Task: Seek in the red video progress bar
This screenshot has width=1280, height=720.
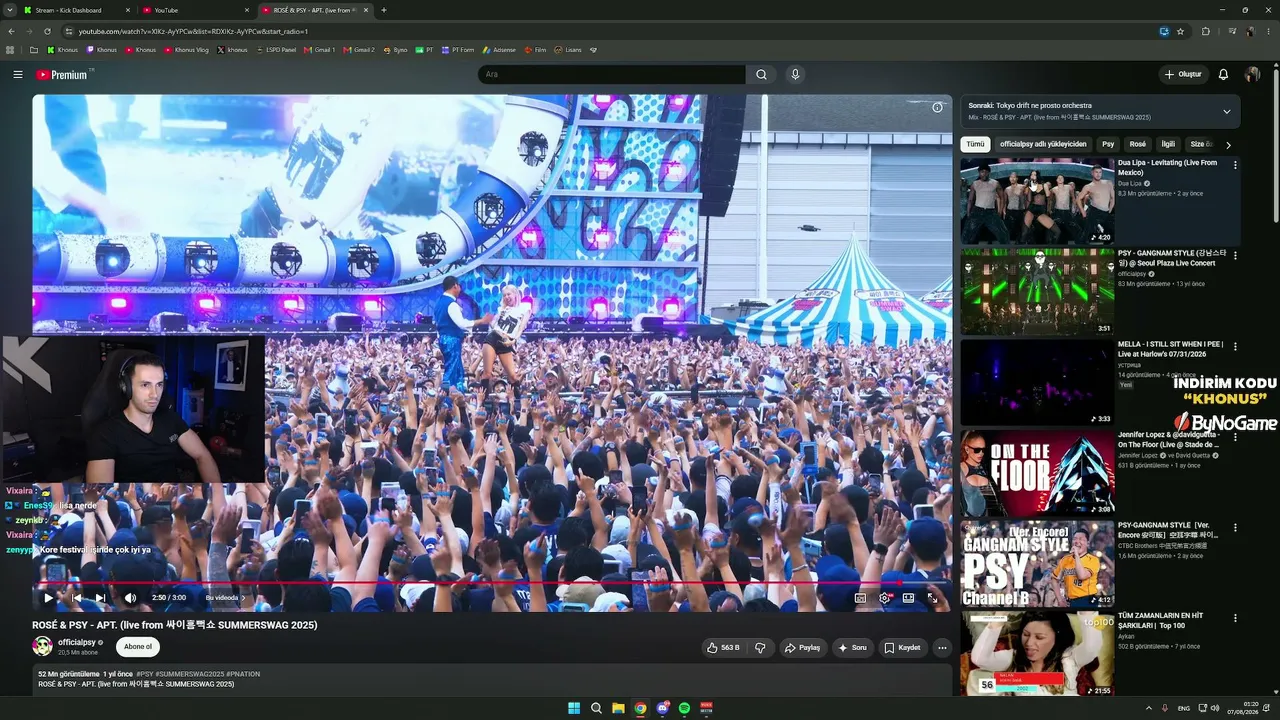Action: point(492,582)
